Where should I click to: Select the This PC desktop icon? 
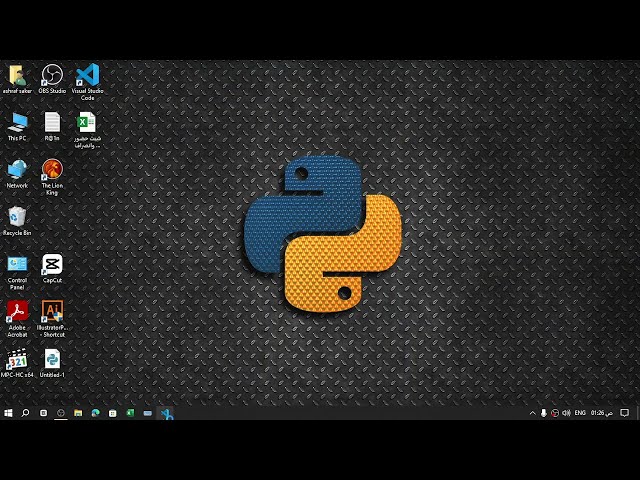click(17, 127)
